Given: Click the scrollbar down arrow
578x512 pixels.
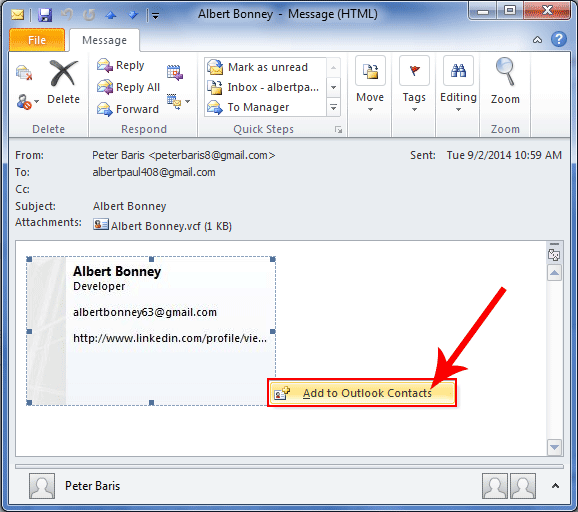Looking at the screenshot, I should [554, 447].
